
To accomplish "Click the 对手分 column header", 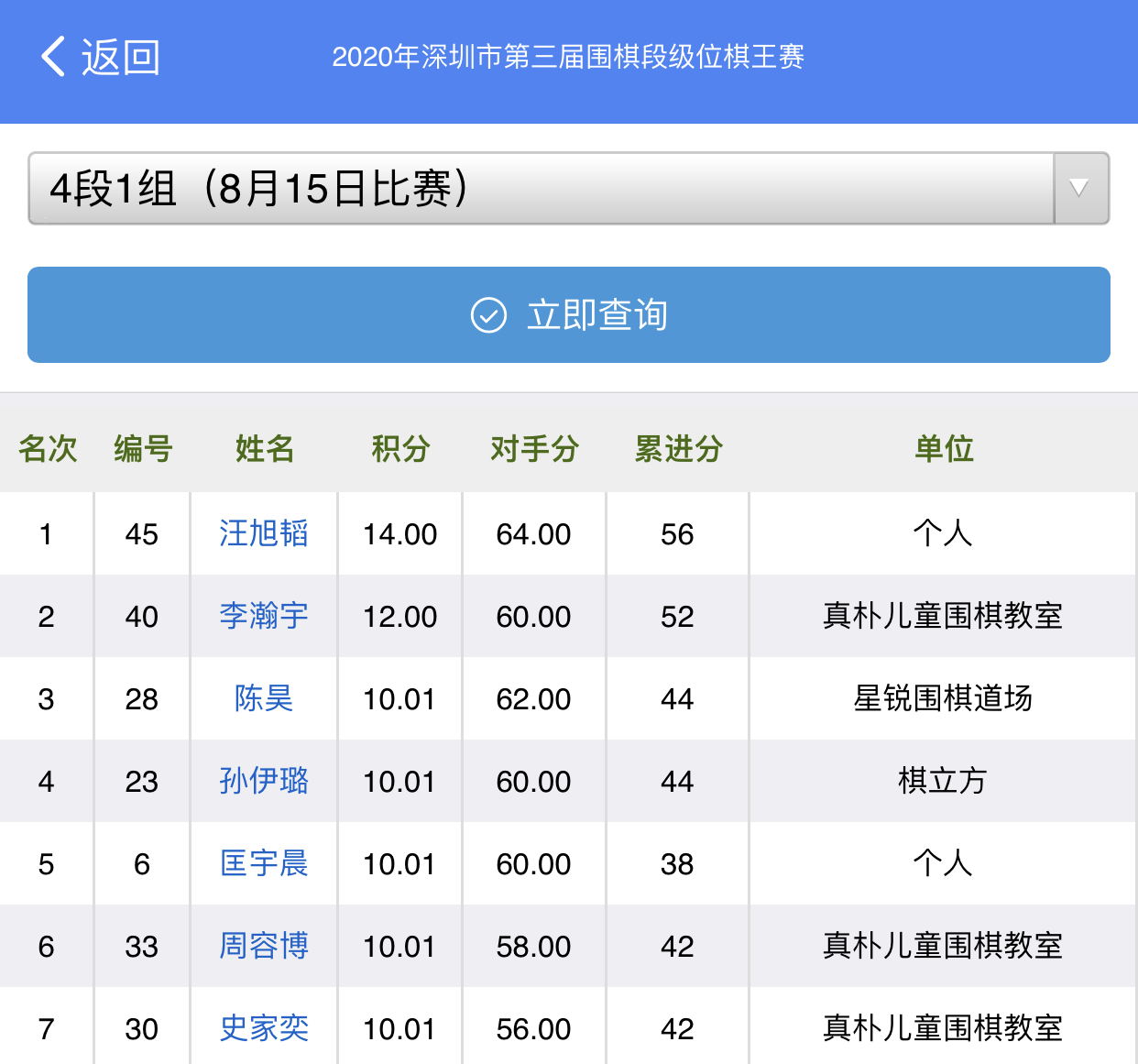I will (534, 449).
